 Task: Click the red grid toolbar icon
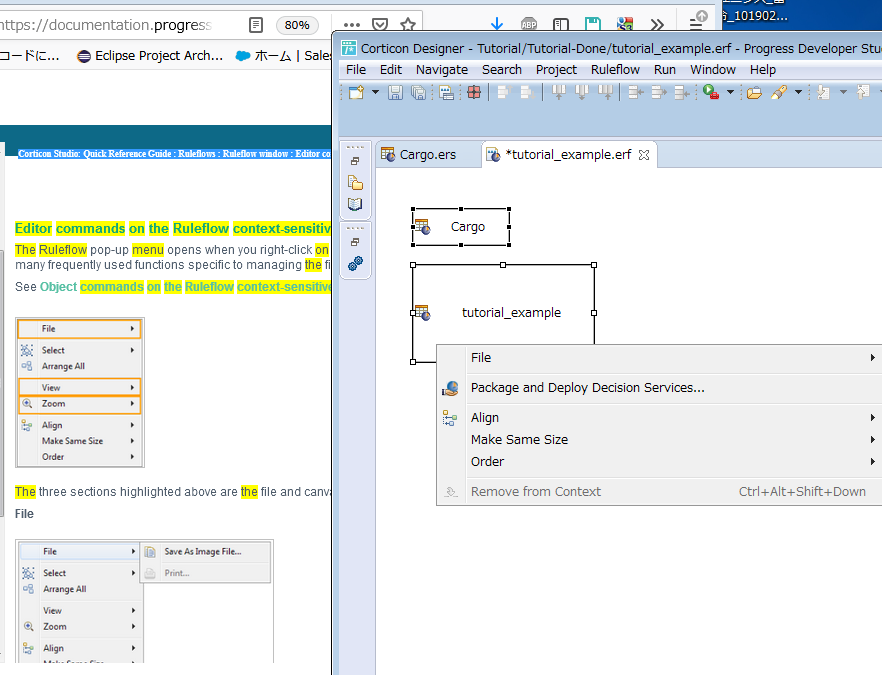(x=474, y=92)
